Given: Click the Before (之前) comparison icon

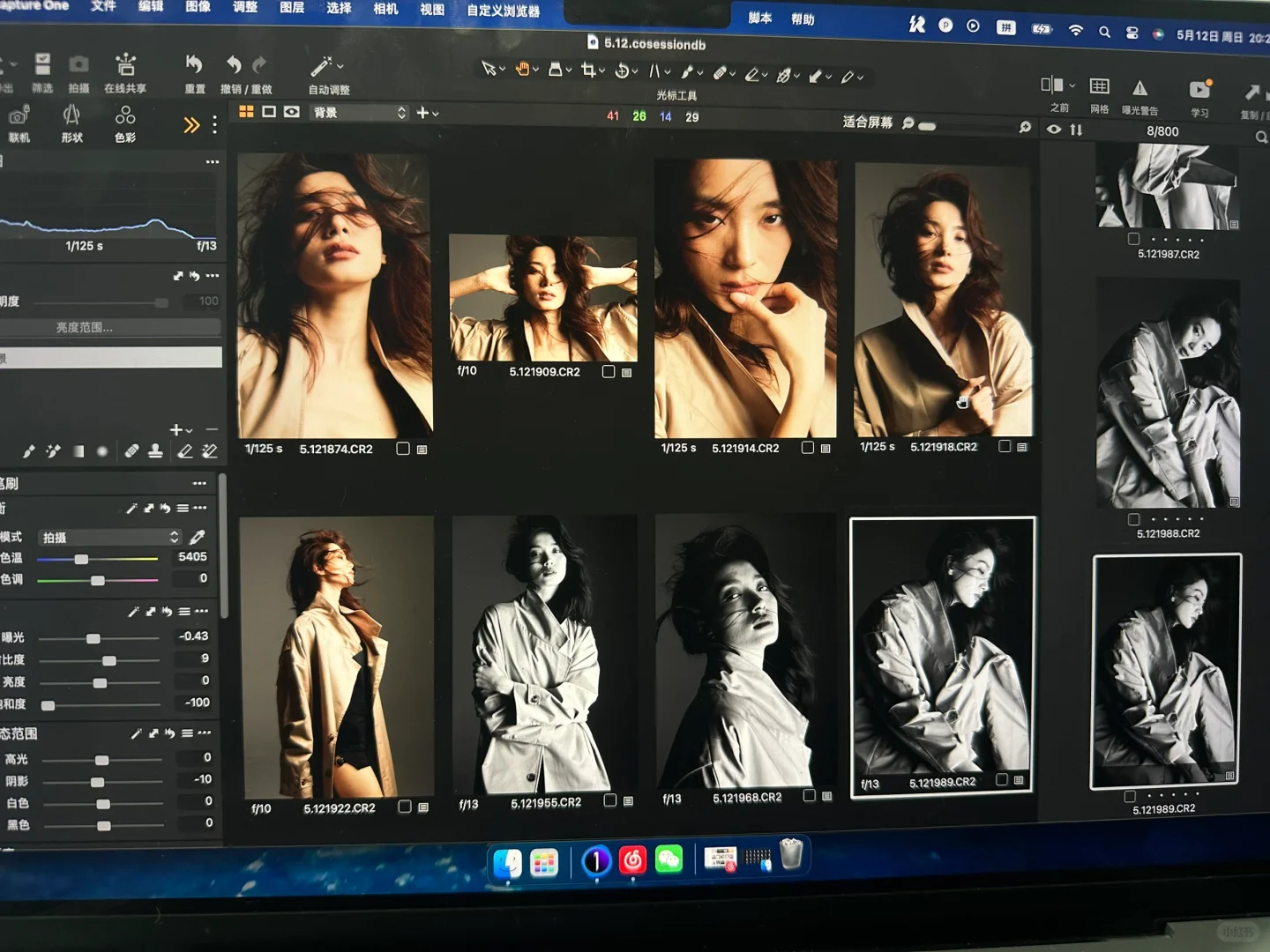Looking at the screenshot, I should click(1051, 85).
